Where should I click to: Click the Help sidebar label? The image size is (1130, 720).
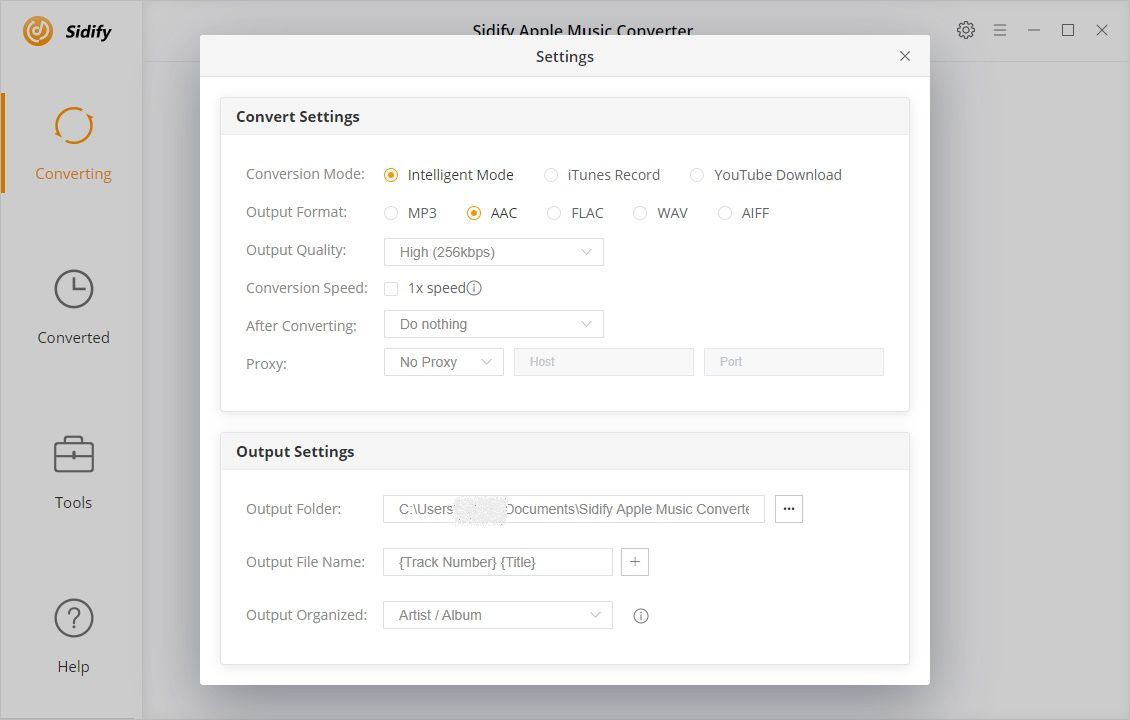(74, 667)
